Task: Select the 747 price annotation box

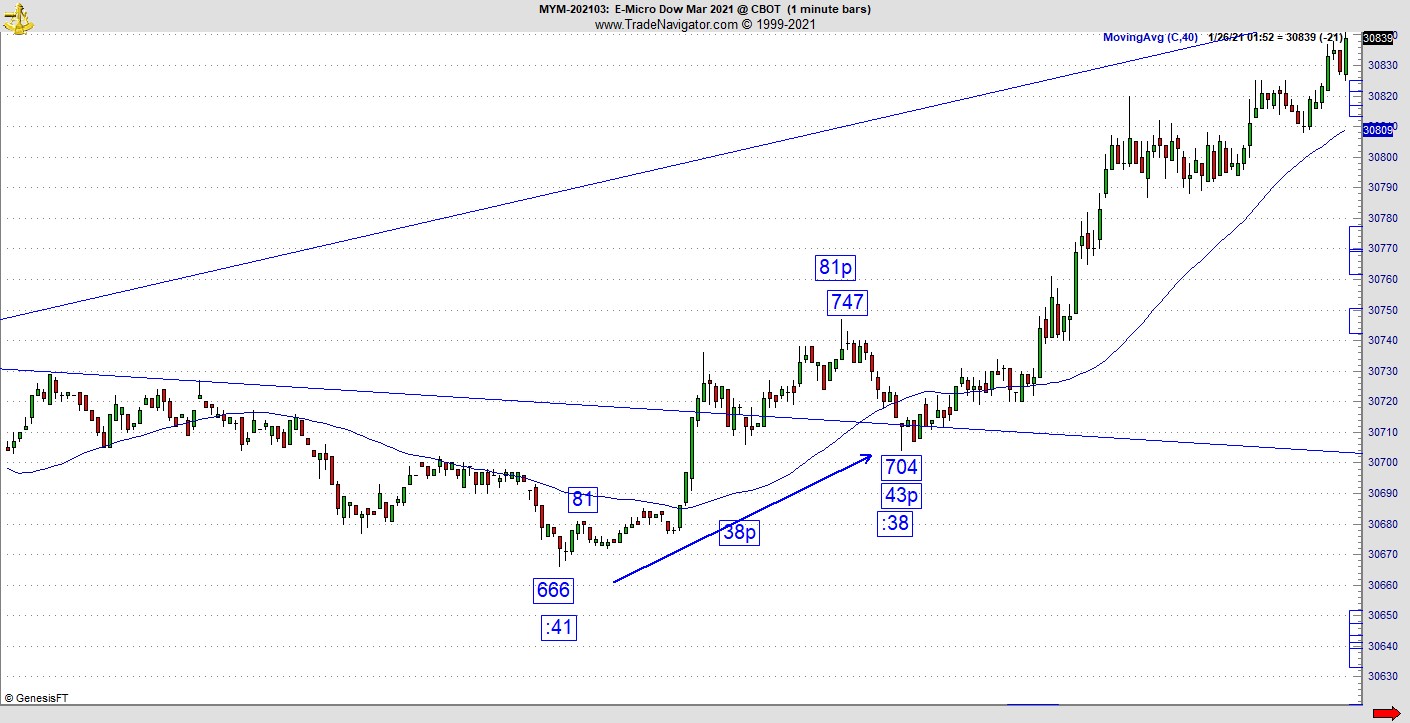Action: point(846,302)
